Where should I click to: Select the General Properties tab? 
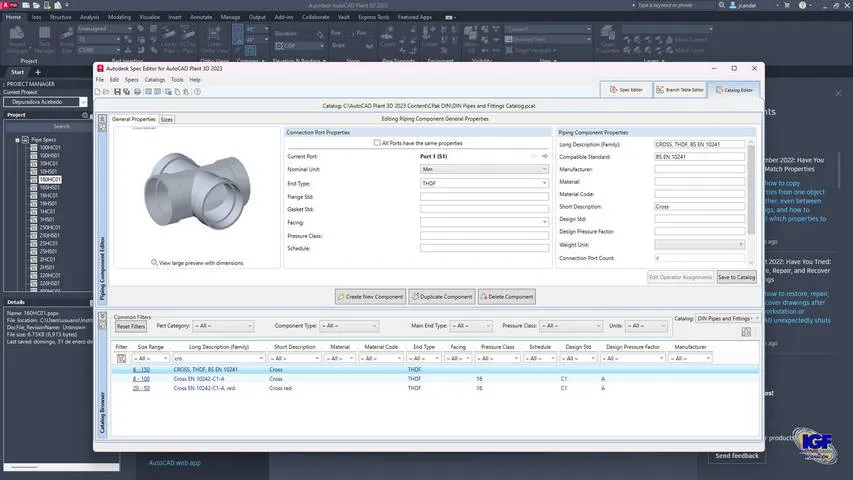click(x=134, y=119)
